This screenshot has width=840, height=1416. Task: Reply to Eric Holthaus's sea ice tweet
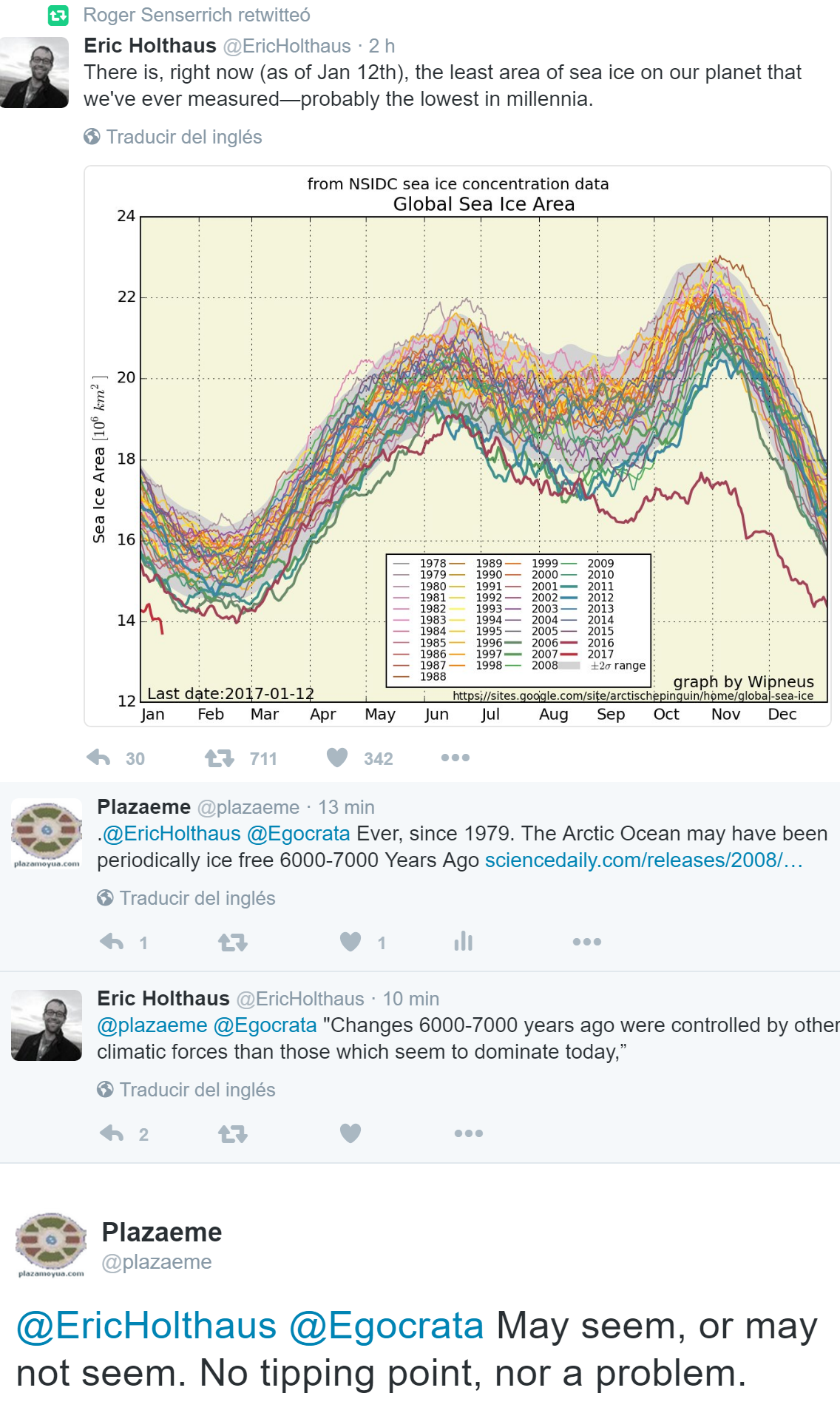99,758
